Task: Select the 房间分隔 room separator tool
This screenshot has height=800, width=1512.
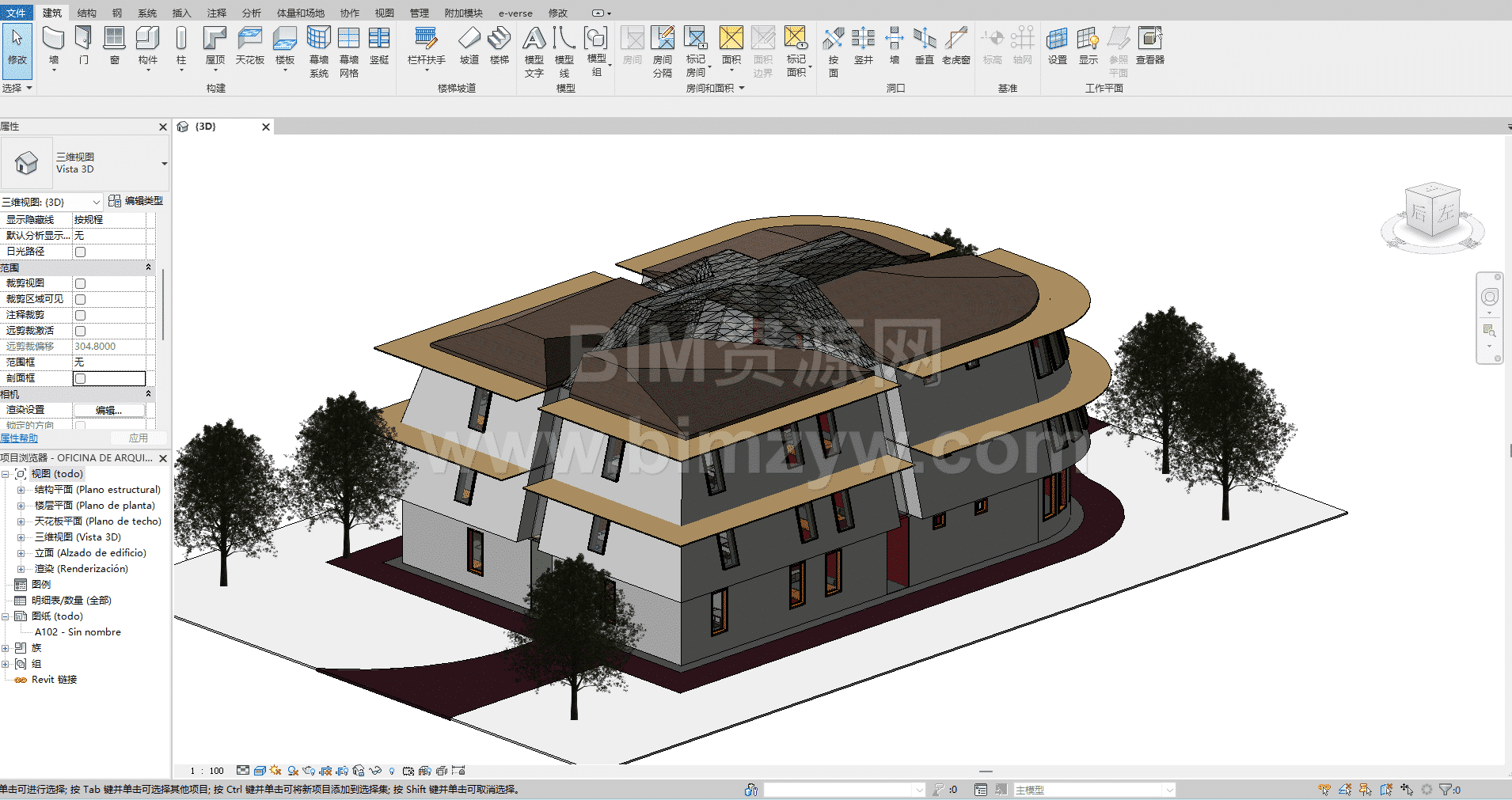Action: tap(663, 51)
